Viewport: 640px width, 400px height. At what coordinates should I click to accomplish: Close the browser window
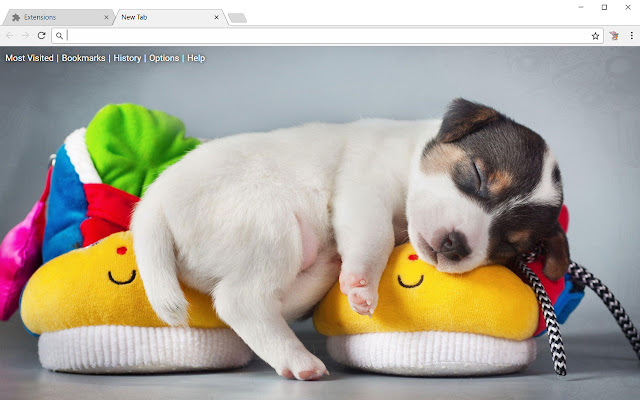[x=628, y=7]
